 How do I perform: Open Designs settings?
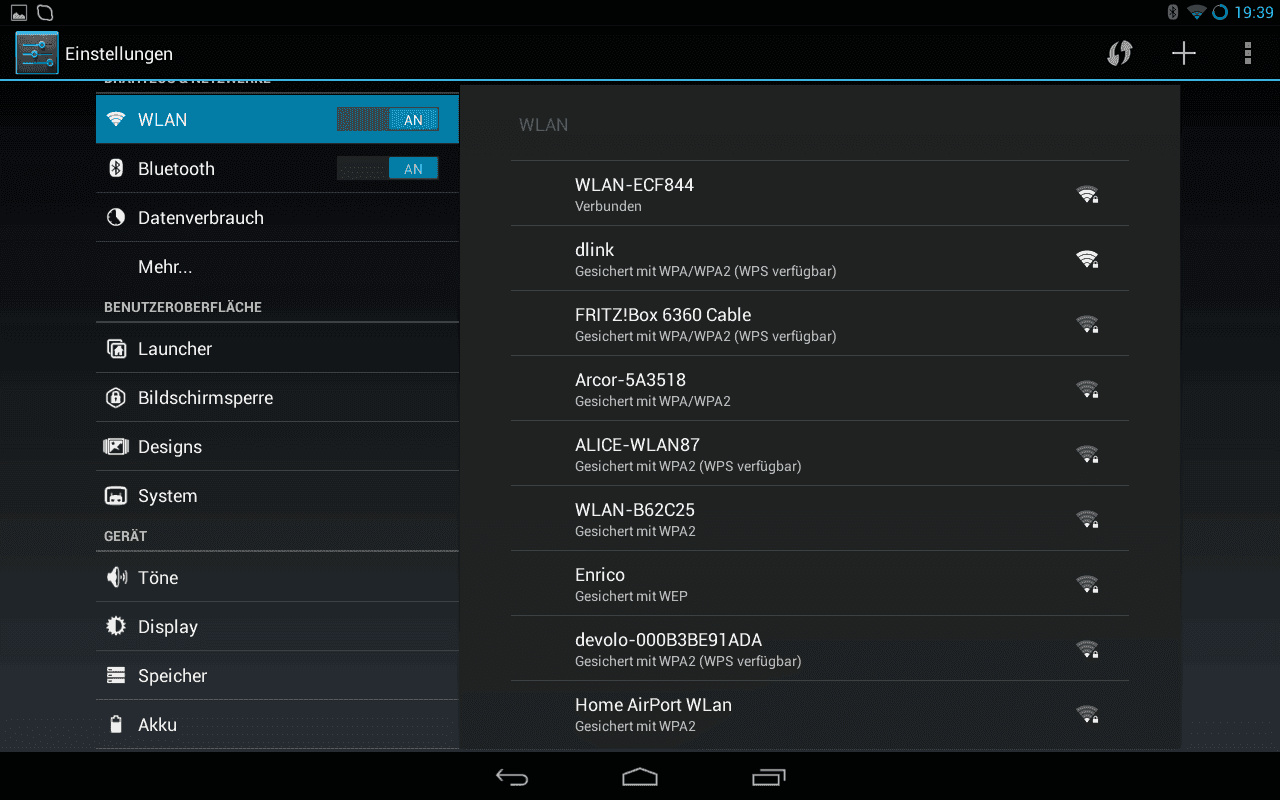[x=277, y=446]
